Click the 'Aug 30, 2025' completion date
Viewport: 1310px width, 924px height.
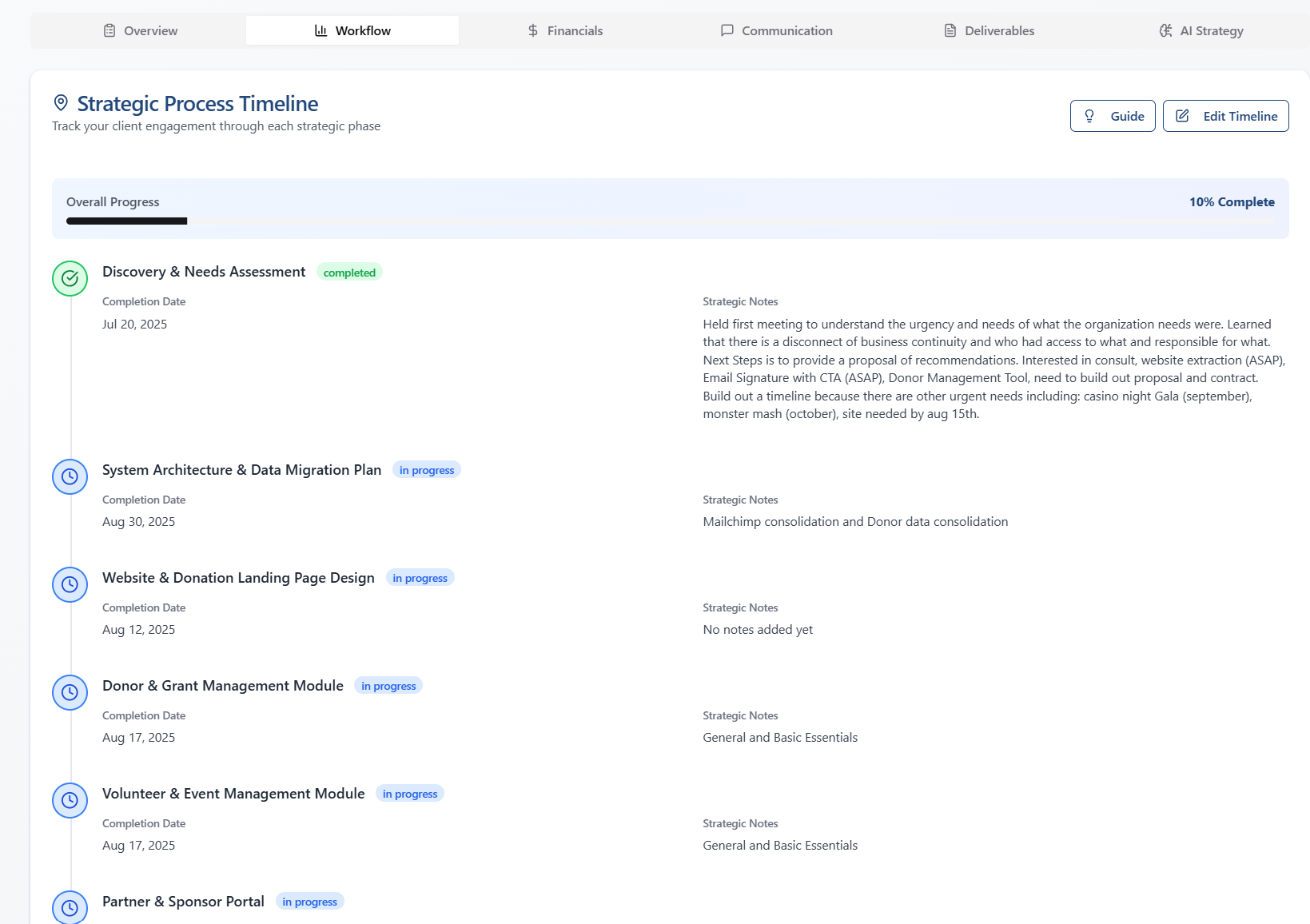(138, 521)
